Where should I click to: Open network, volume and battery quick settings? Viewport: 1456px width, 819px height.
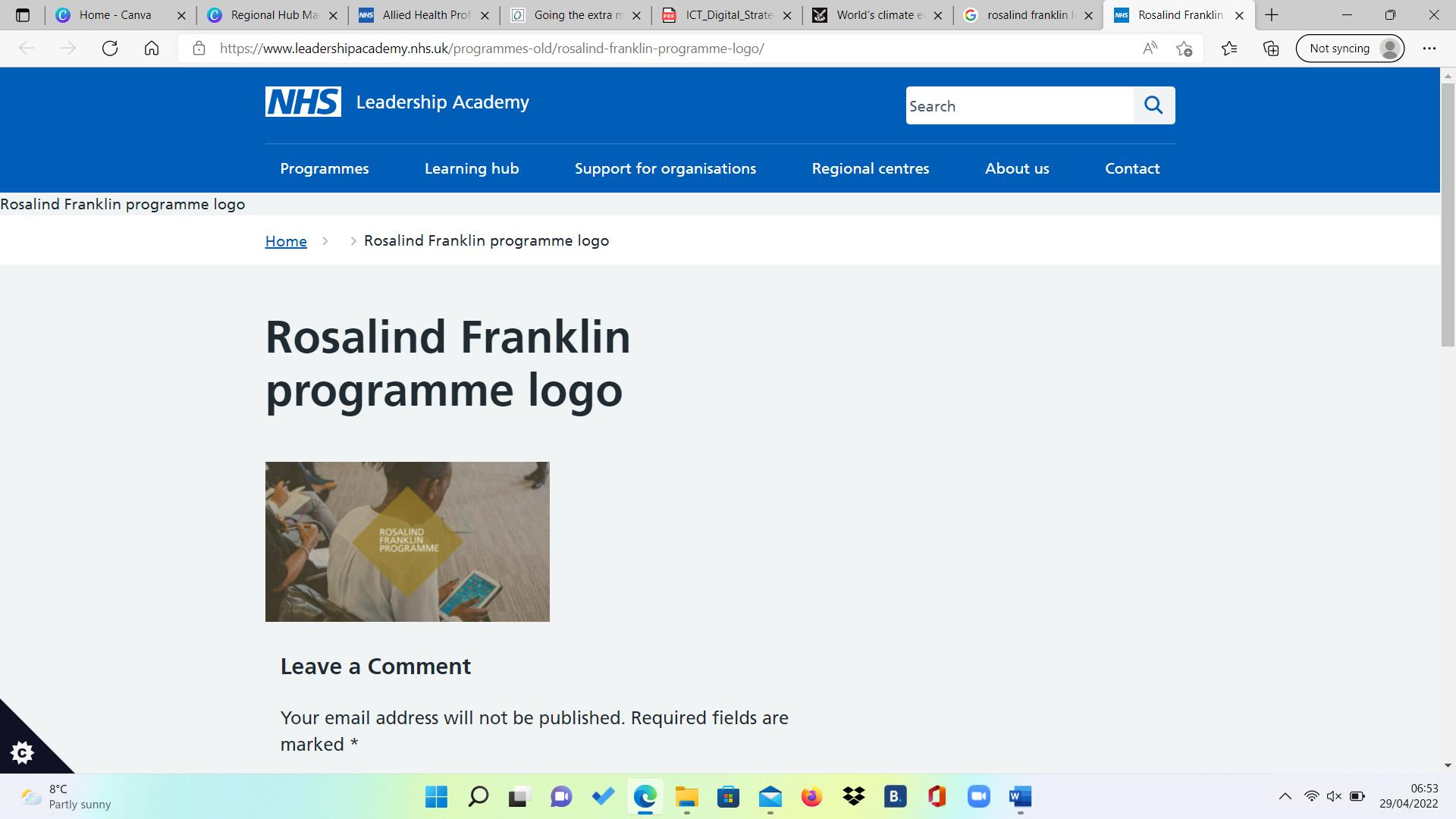(x=1334, y=796)
